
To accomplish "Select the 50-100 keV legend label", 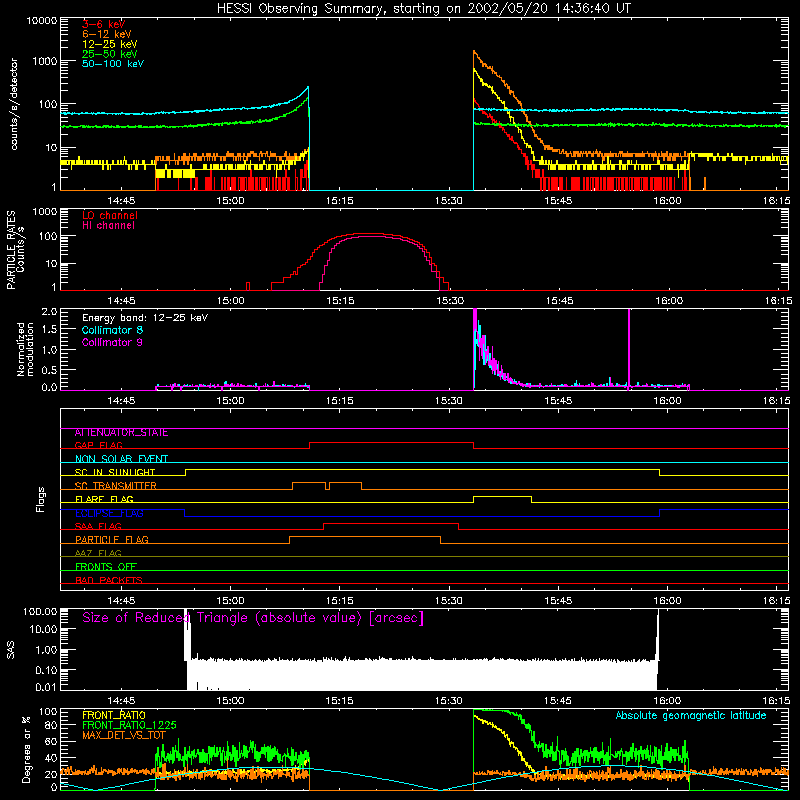I will point(113,64).
